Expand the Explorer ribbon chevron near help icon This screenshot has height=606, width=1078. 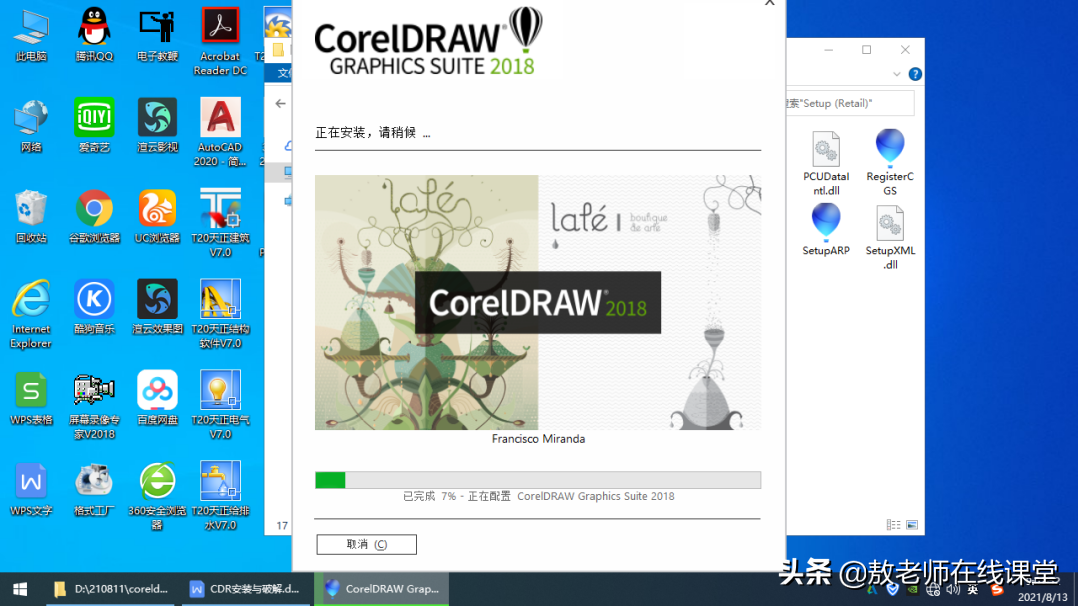(896, 74)
